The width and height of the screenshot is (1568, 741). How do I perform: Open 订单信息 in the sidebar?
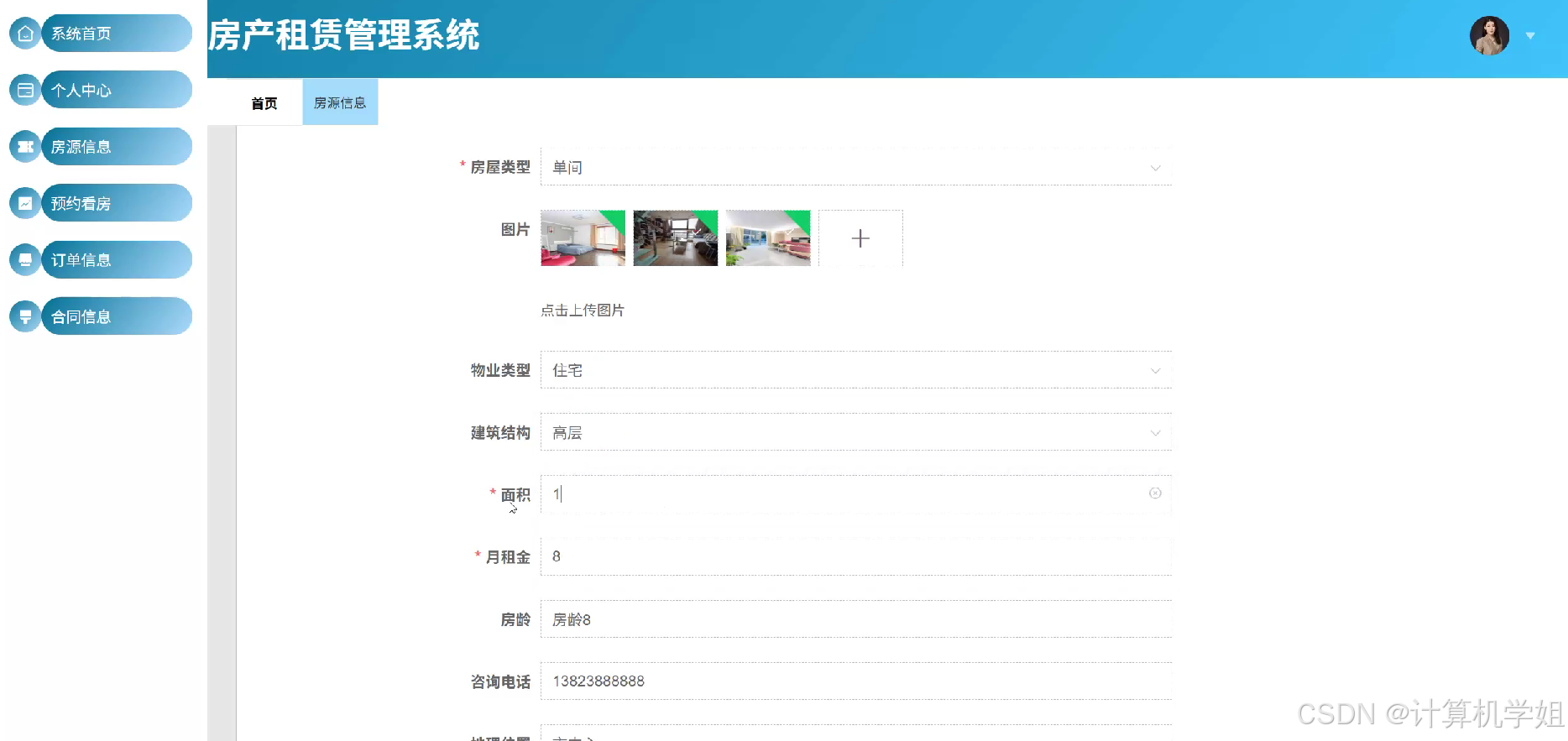coord(117,260)
